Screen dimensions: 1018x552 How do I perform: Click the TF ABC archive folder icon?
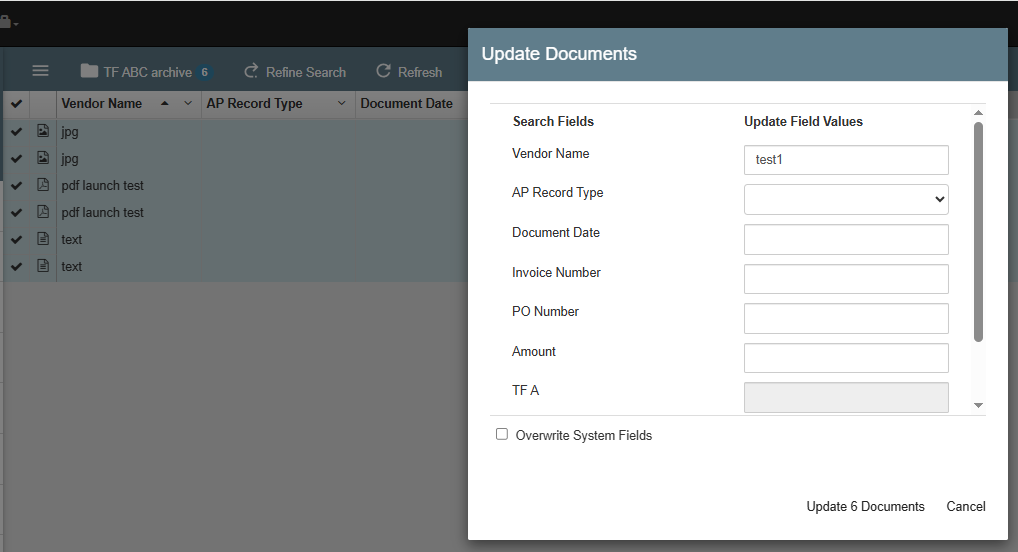coord(89,71)
